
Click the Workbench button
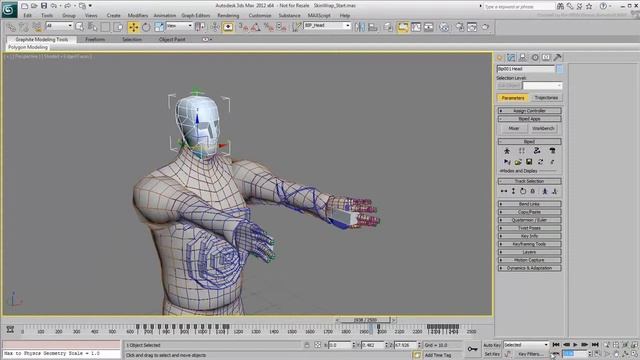click(x=543, y=129)
